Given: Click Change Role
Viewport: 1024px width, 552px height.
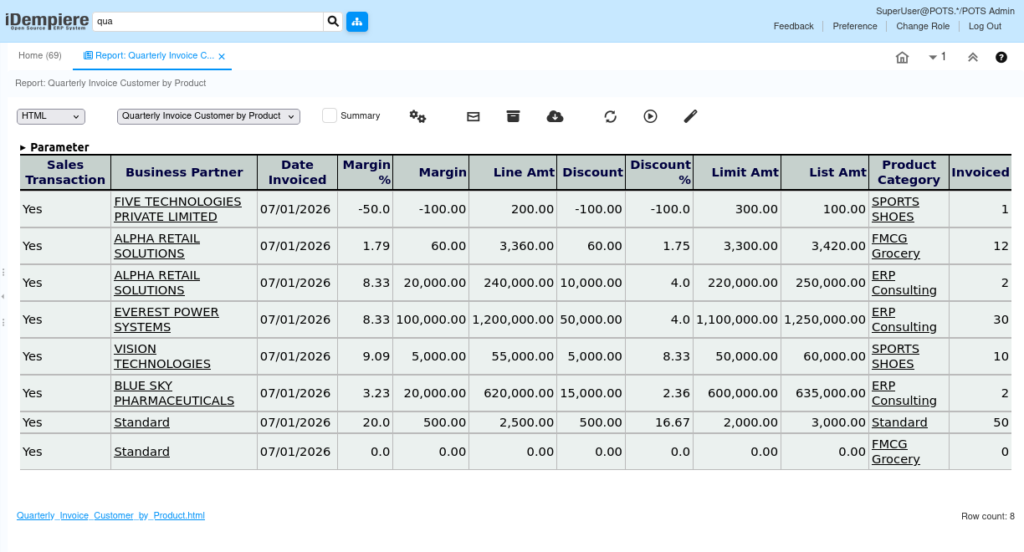Looking at the screenshot, I should click(923, 26).
